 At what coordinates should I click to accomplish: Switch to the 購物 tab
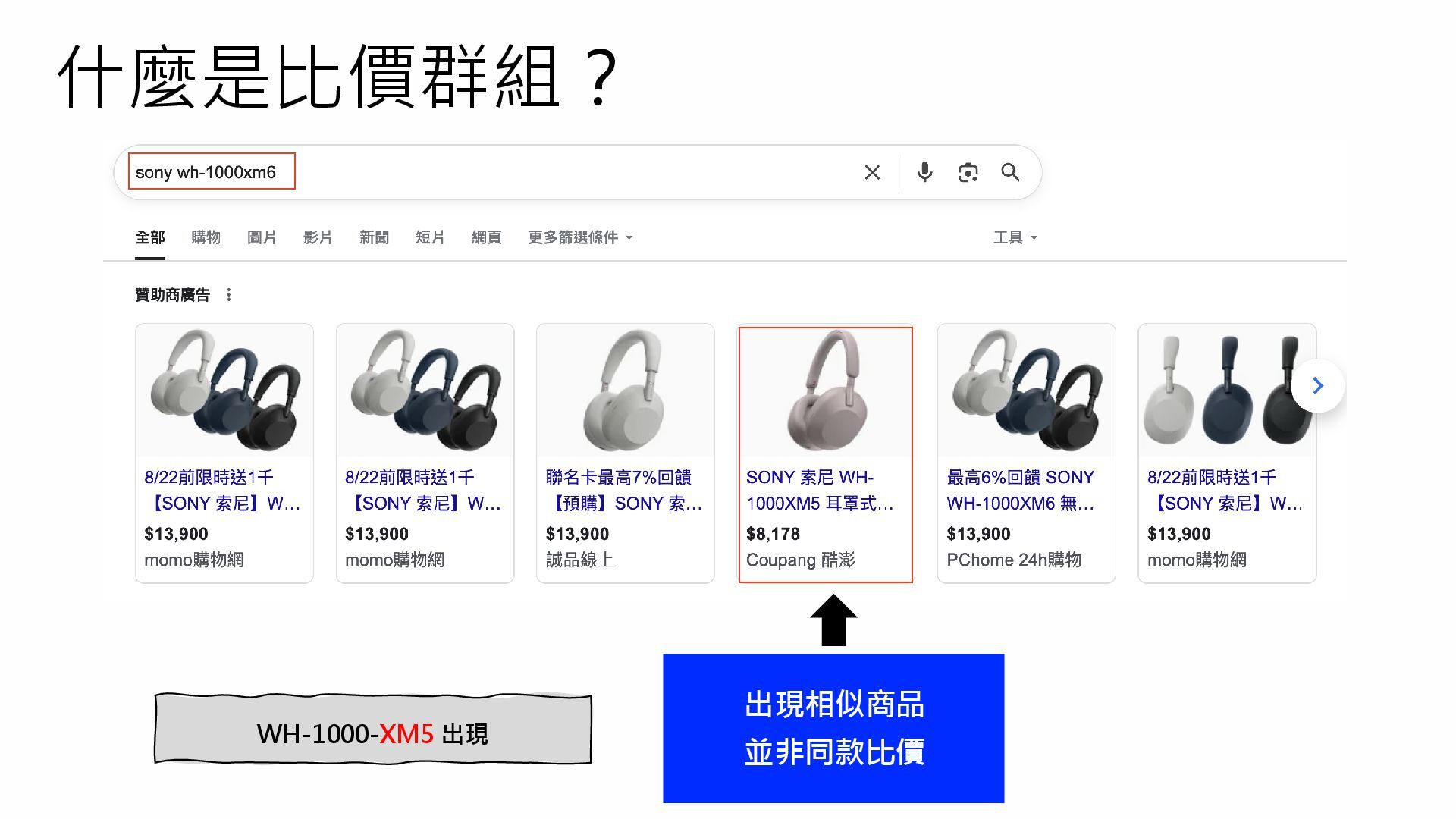point(206,237)
